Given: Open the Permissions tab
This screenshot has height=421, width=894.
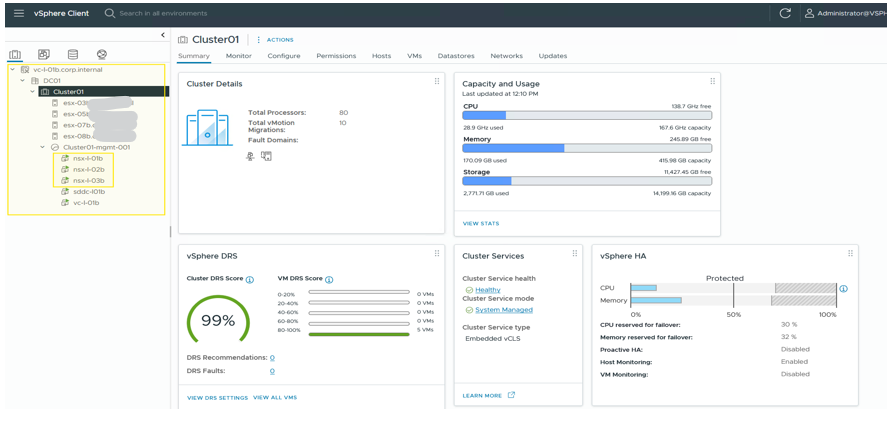Looking at the screenshot, I should pyautogui.click(x=336, y=56).
